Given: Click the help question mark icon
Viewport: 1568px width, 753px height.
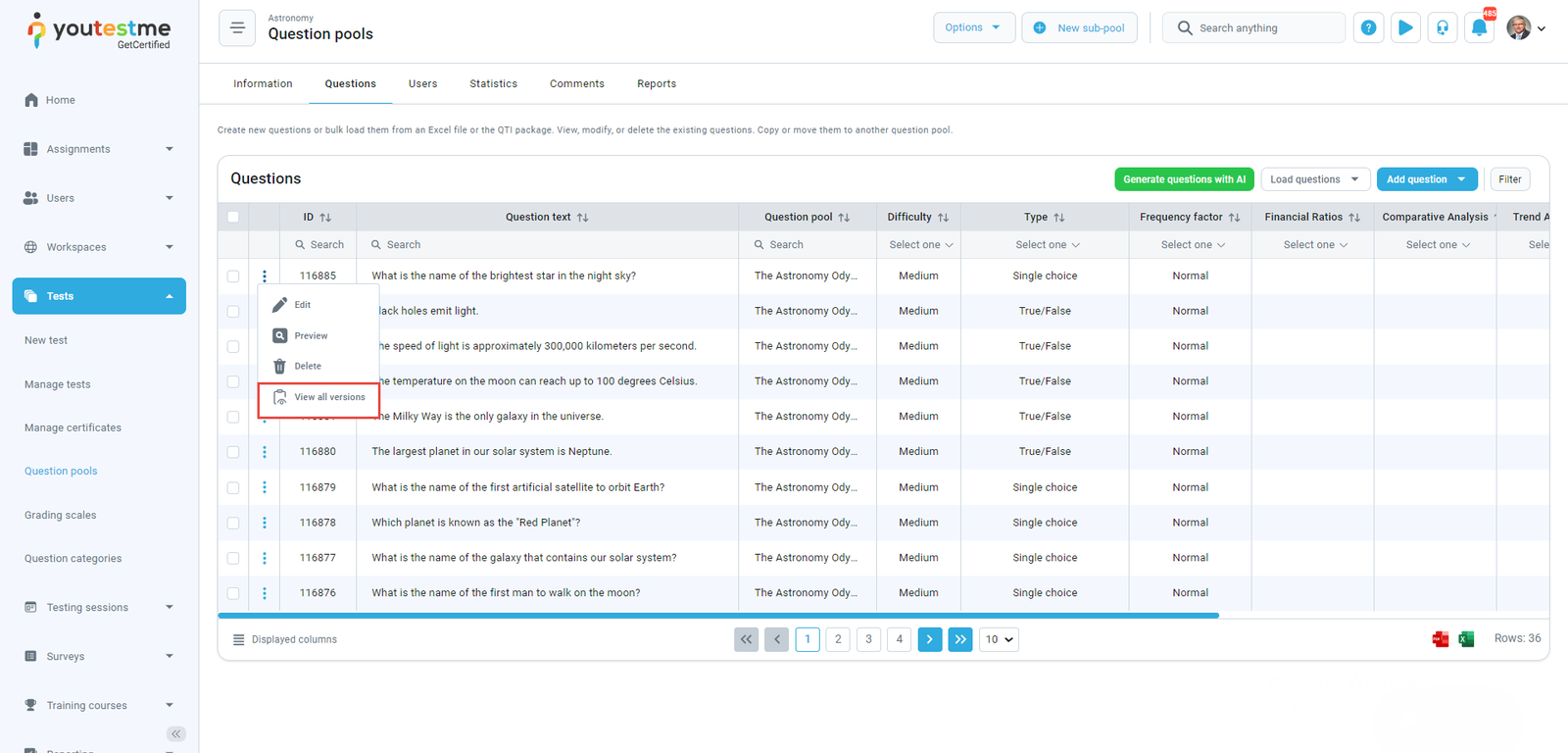Looking at the screenshot, I should click(x=1368, y=28).
